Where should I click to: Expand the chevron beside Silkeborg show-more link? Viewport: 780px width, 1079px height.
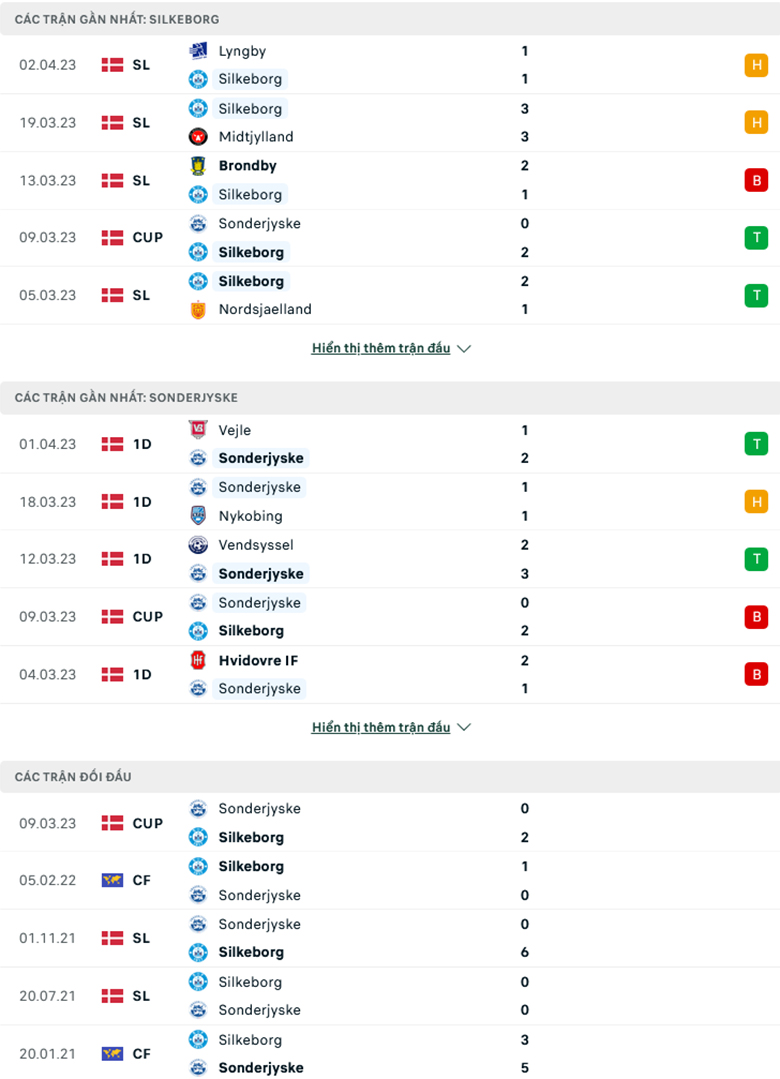[x=463, y=348]
